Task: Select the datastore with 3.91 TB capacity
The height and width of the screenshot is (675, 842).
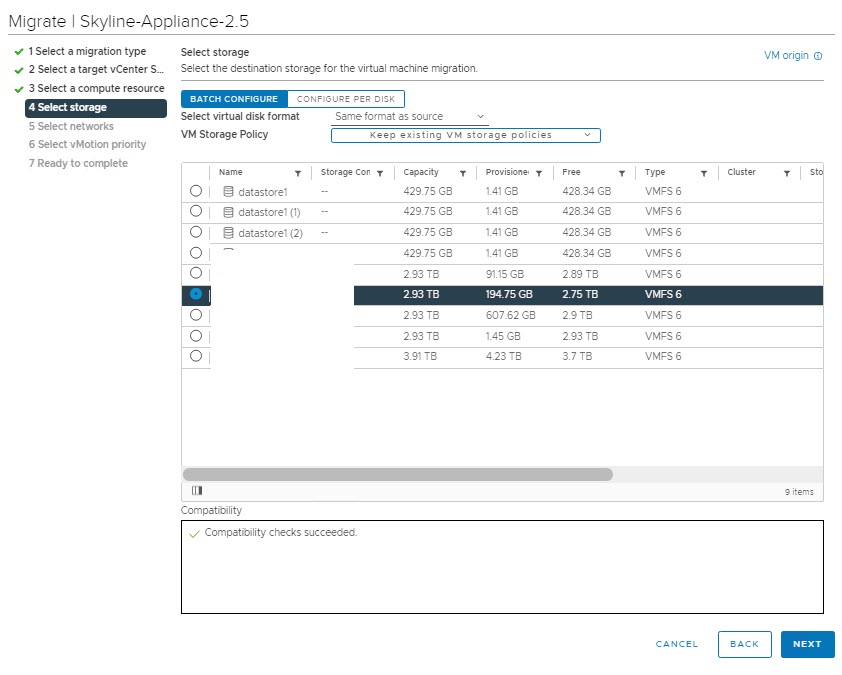Action: coord(196,356)
